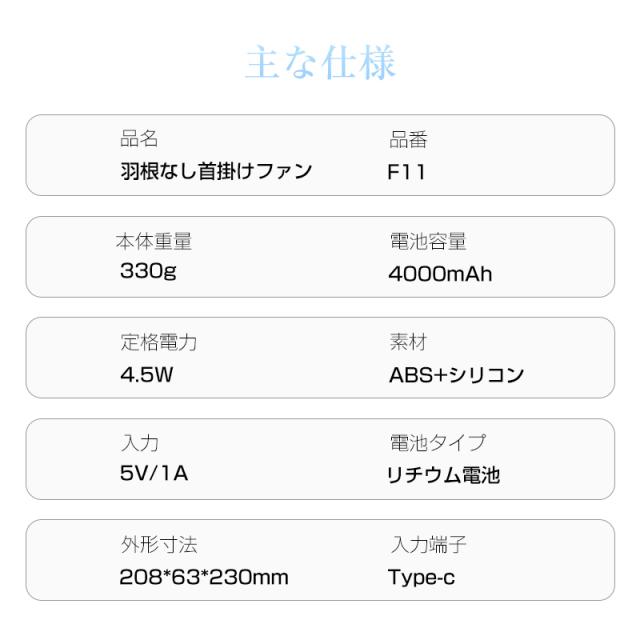Select the 品番 label

click(408, 140)
